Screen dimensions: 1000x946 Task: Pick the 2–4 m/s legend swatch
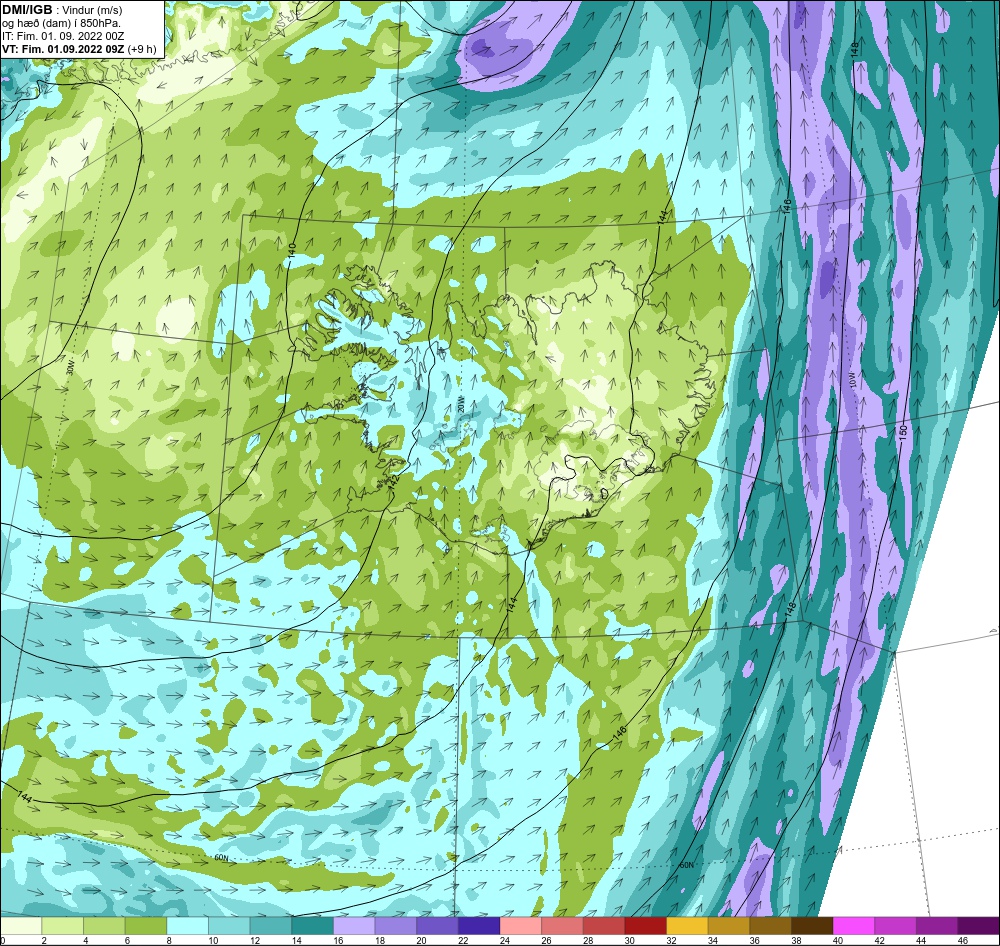point(62,926)
